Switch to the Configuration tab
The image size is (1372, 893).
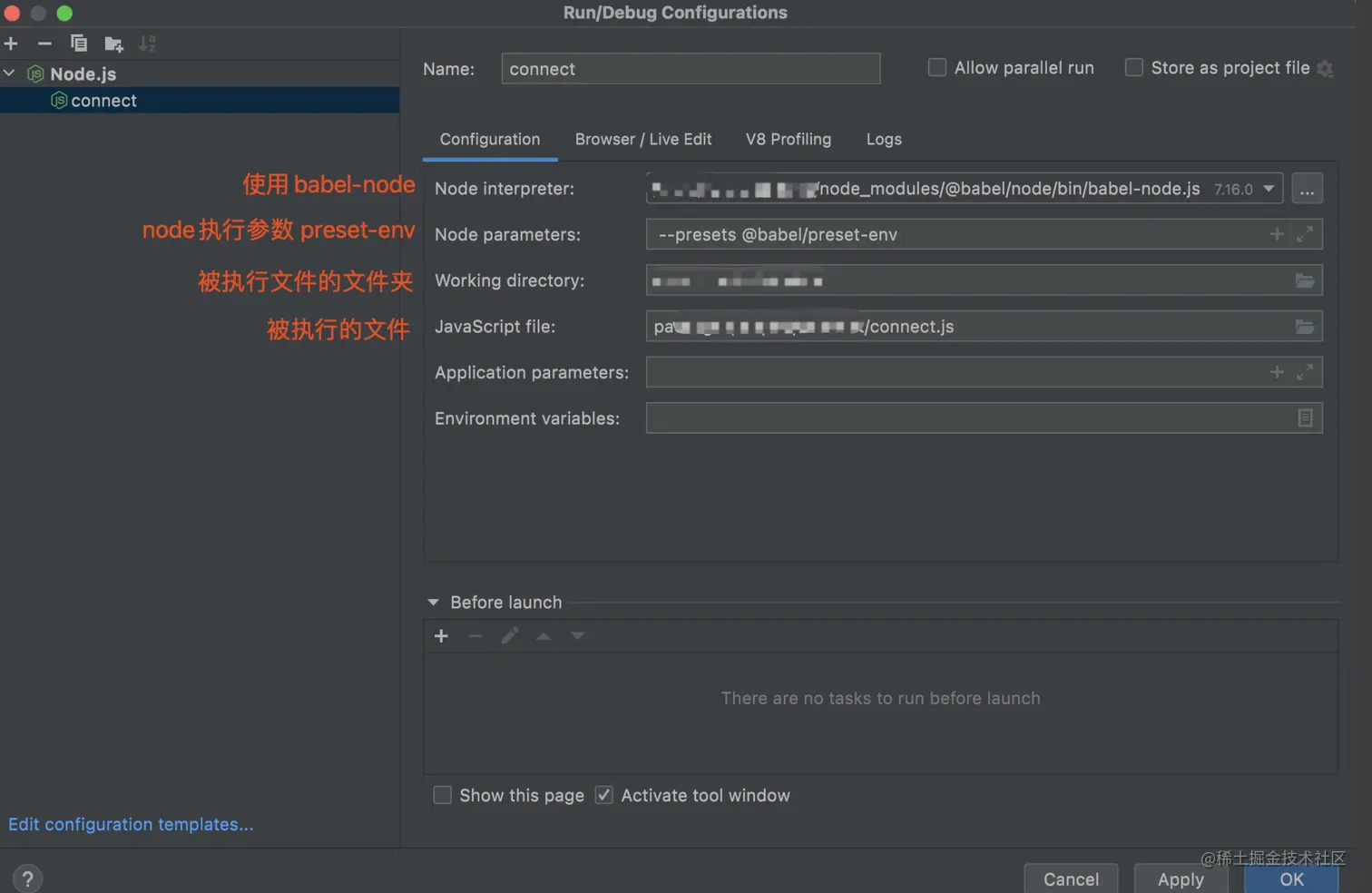click(490, 140)
